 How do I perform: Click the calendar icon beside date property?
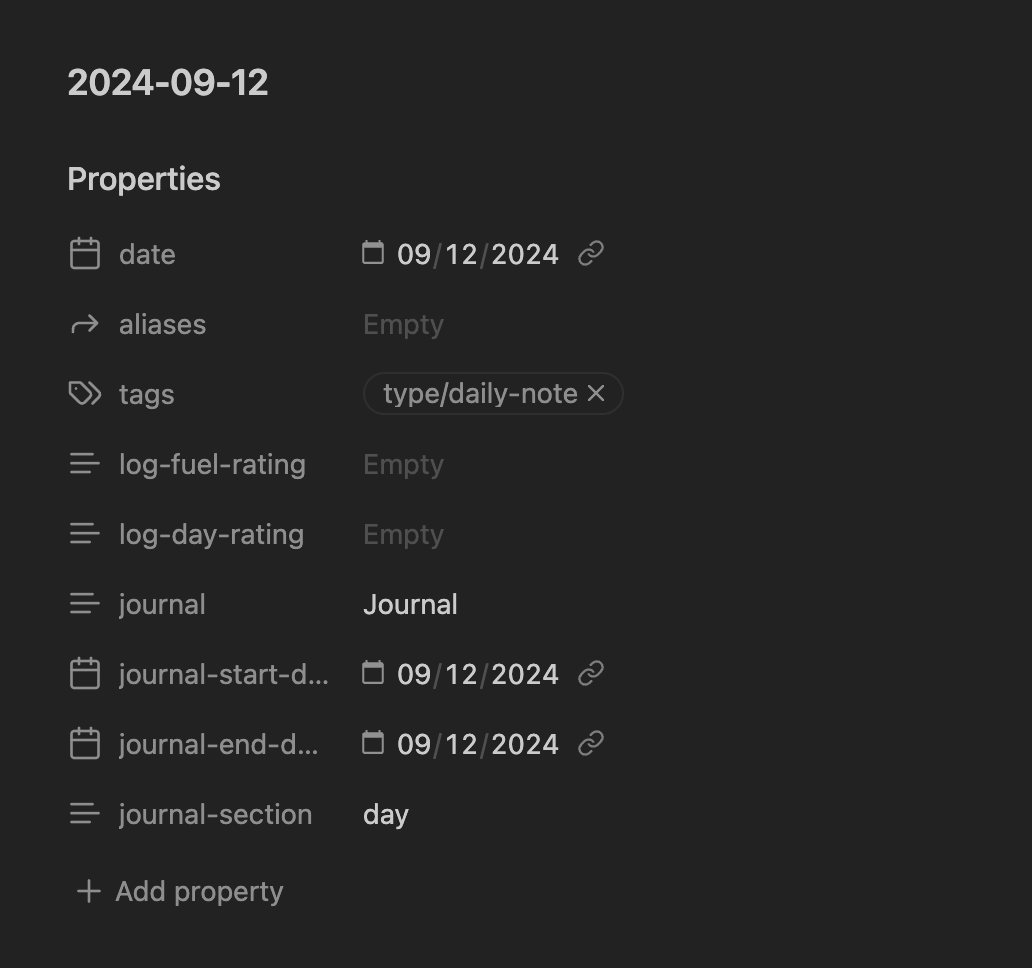[85, 254]
